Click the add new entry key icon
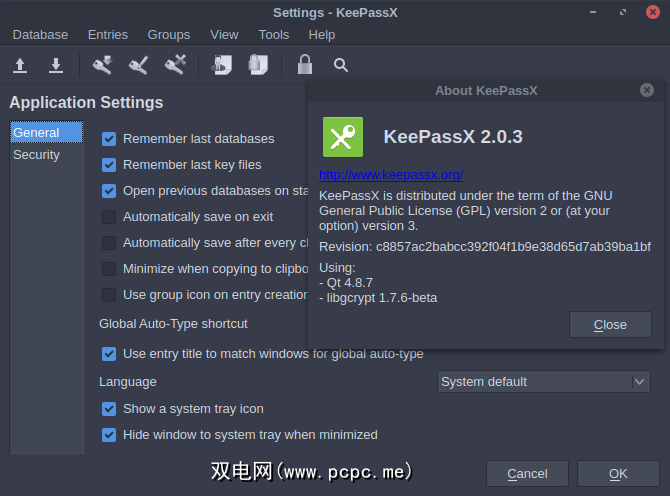 tap(102, 65)
